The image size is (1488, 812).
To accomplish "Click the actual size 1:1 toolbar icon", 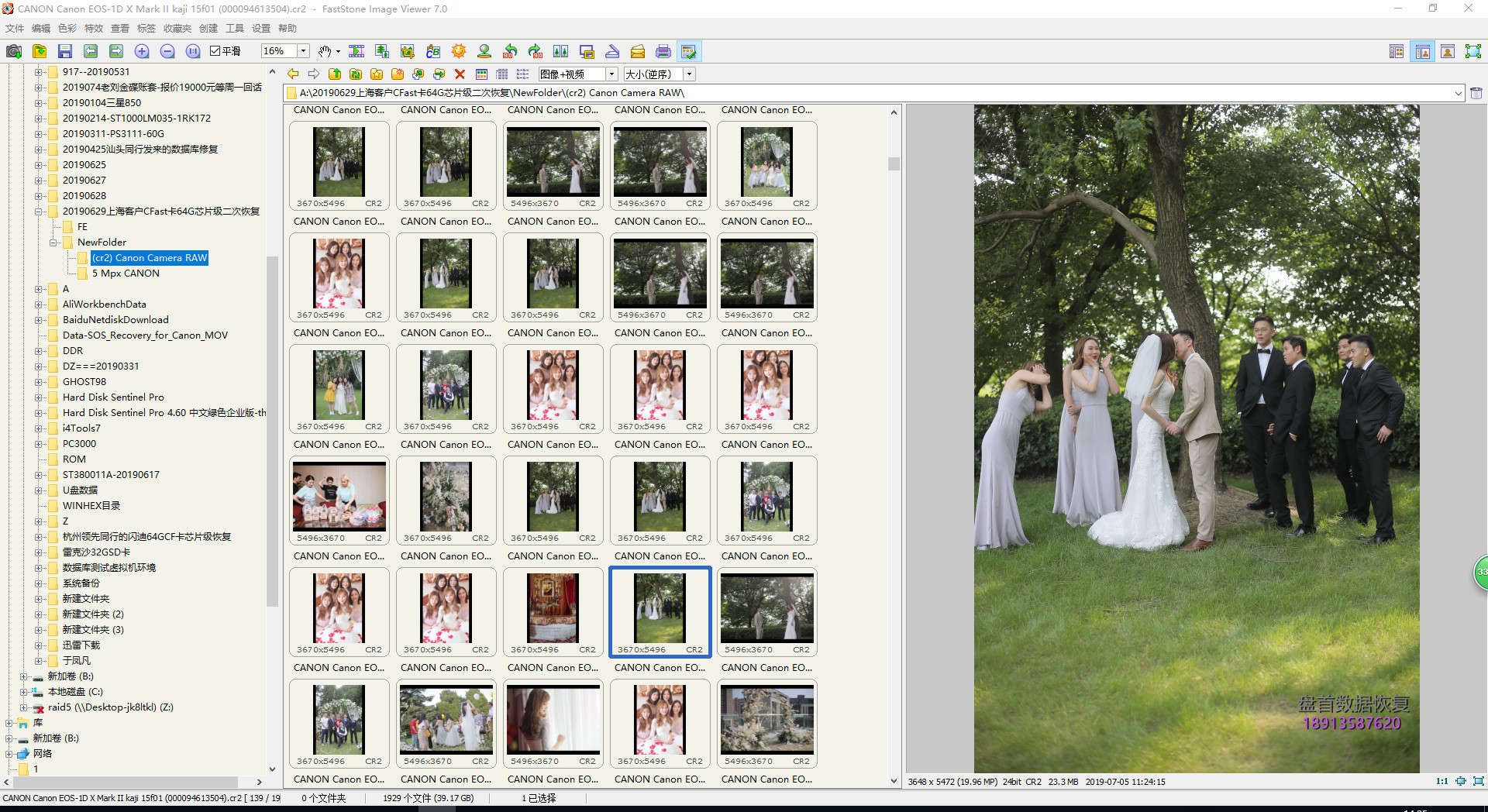I will click(193, 51).
